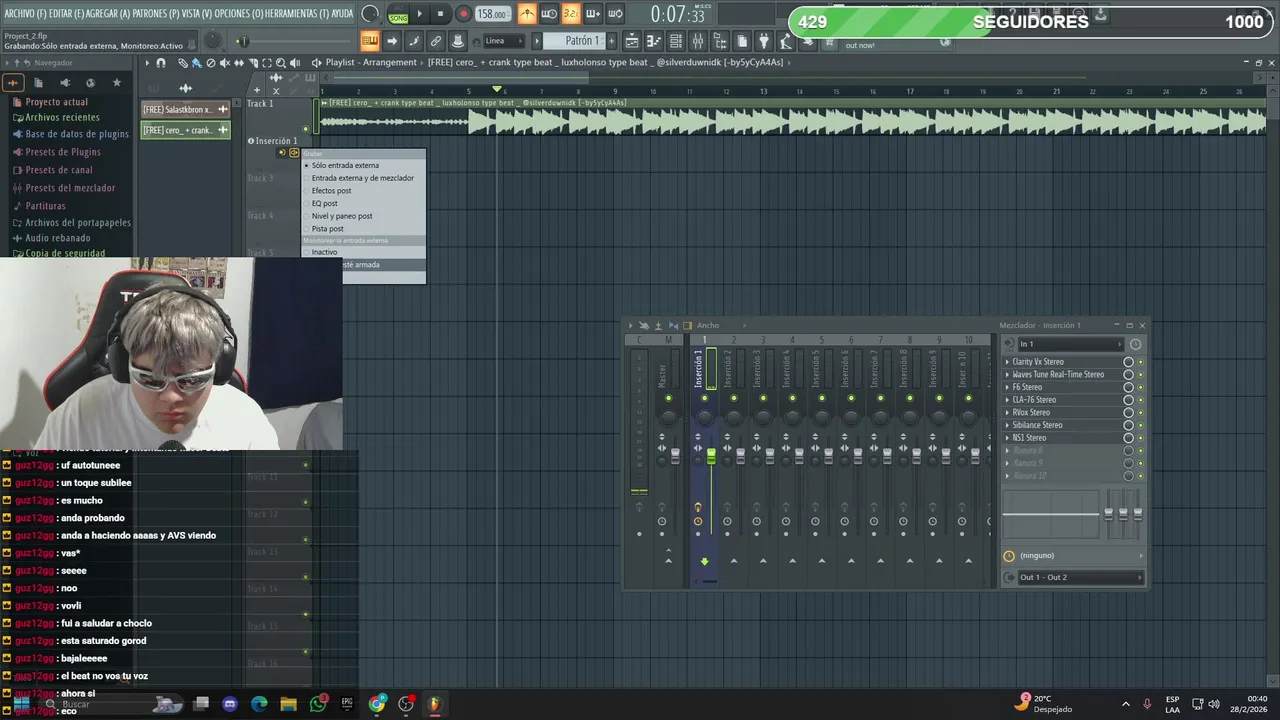
Task: Click the Record button in transport
Action: pos(463,14)
